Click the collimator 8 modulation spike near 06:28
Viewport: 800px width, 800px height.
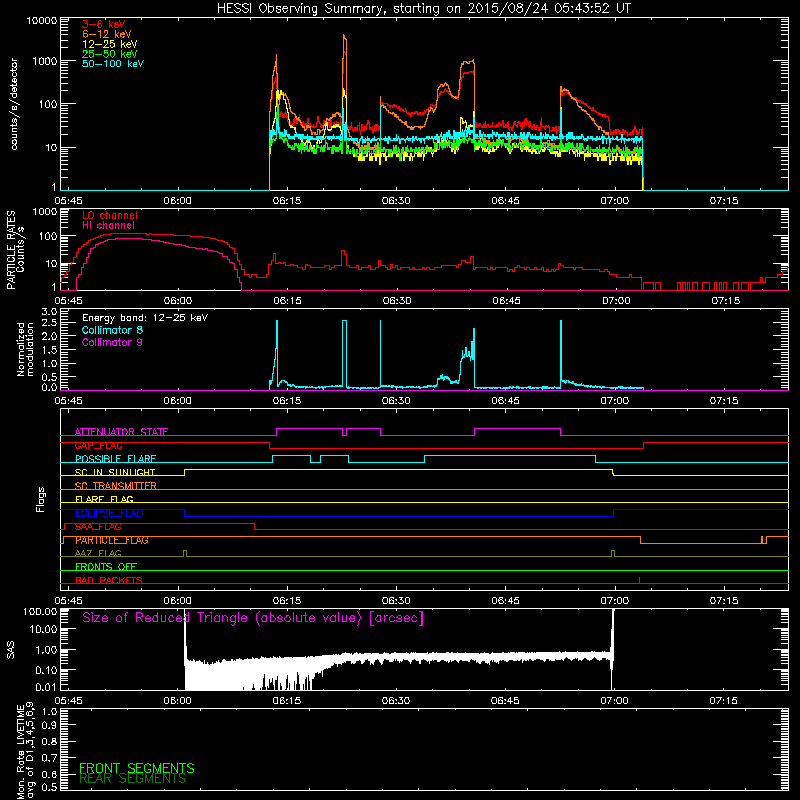(380, 354)
